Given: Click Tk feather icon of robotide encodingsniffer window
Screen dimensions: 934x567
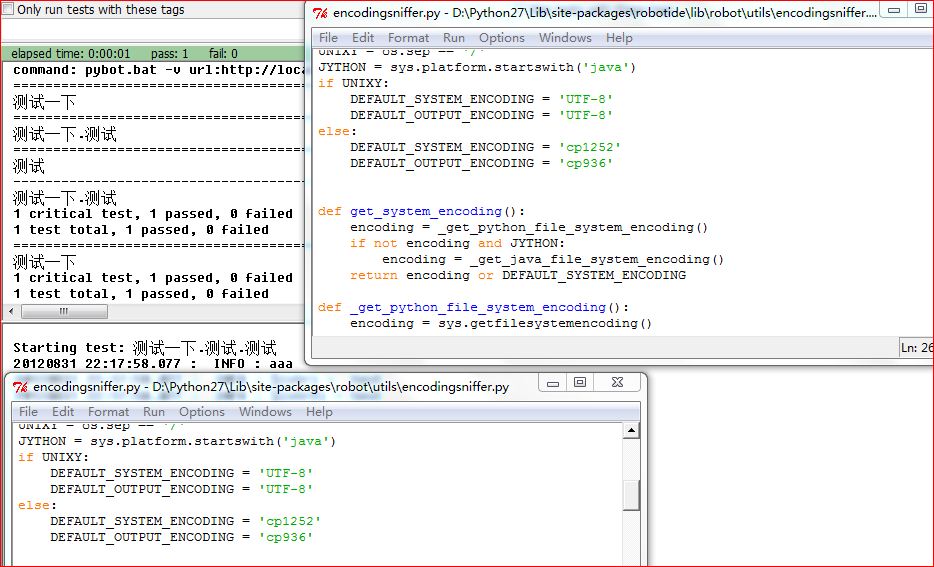Looking at the screenshot, I should [320, 13].
